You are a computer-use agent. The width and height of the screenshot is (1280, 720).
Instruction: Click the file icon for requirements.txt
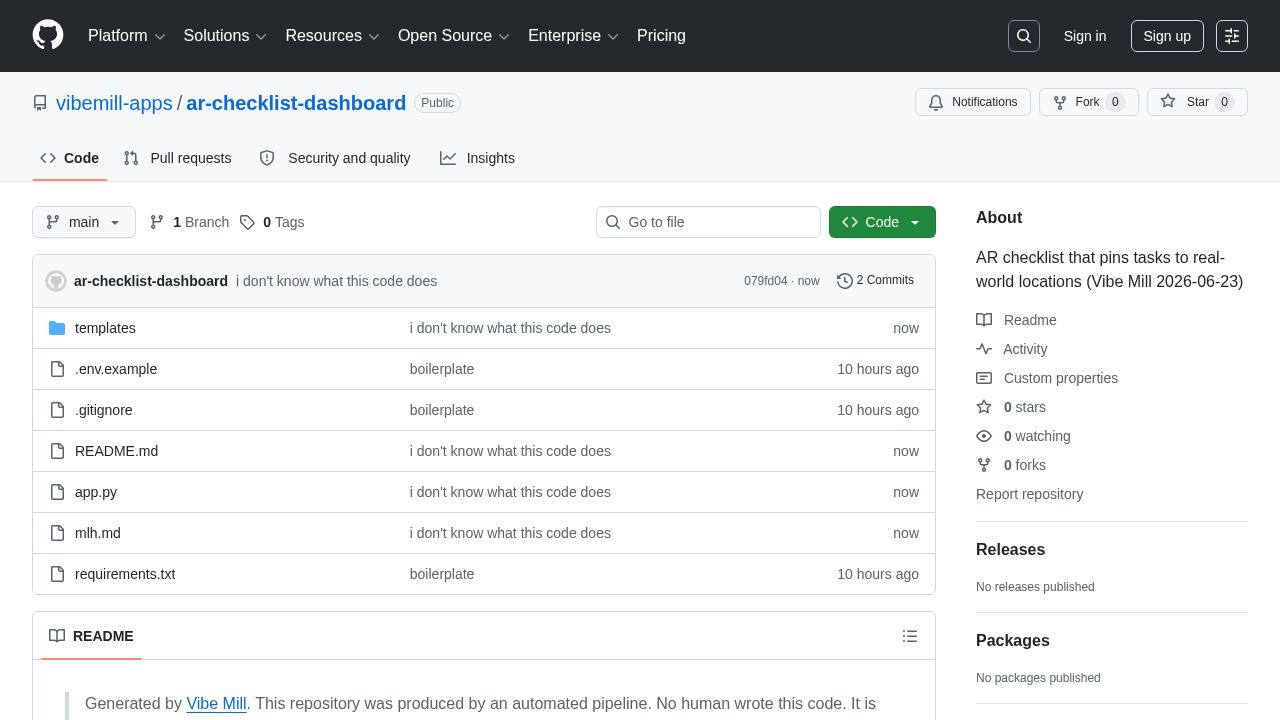click(x=57, y=574)
